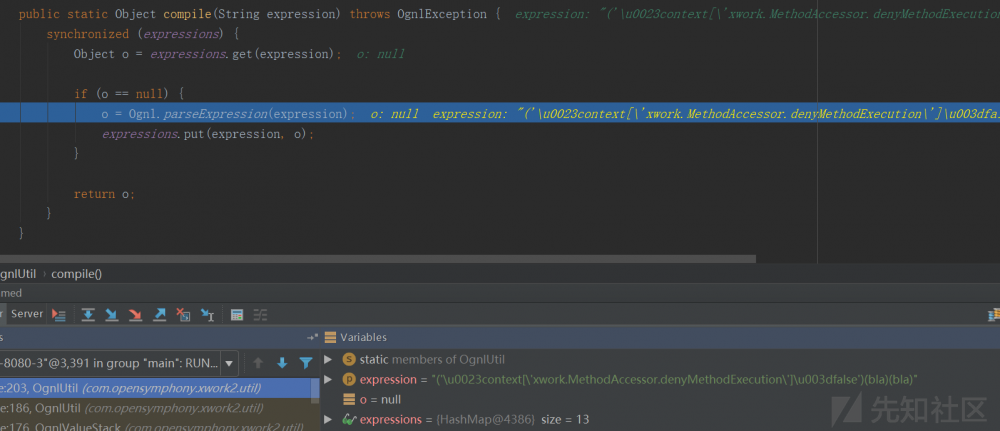Click the Trace Current Stream Chain icon

[260, 314]
